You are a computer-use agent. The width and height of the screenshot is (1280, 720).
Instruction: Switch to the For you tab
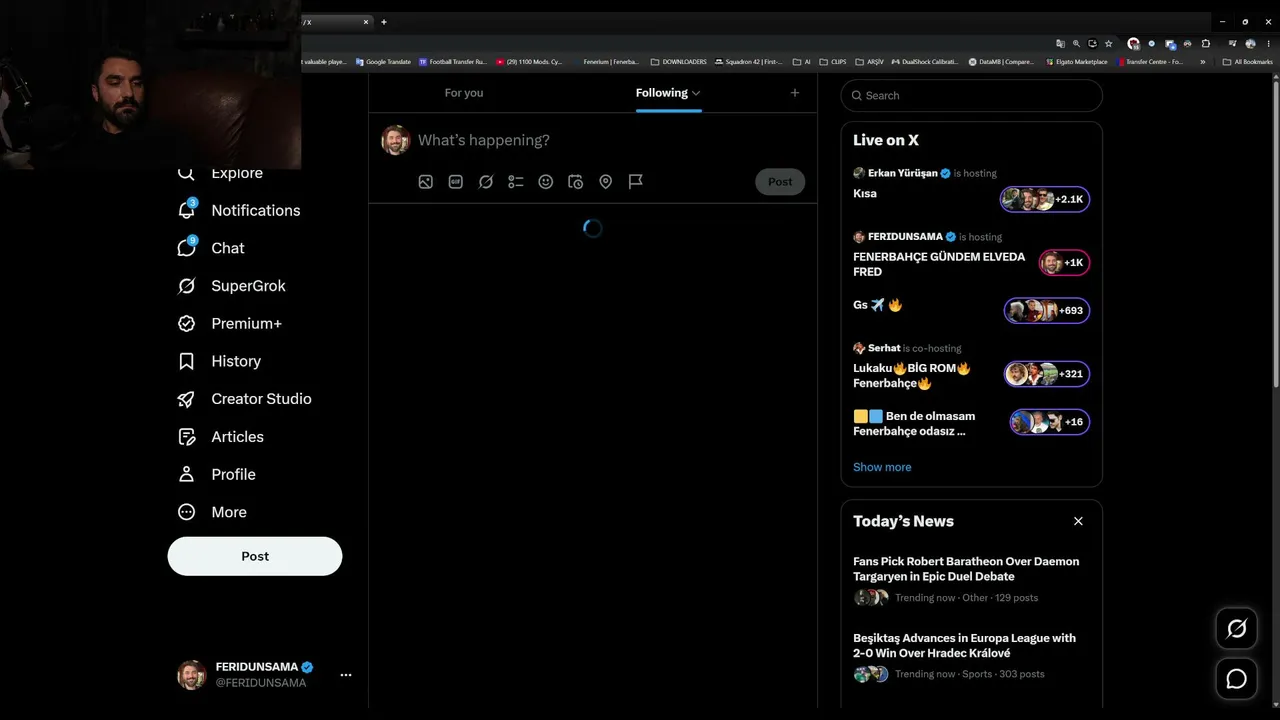pyautogui.click(x=464, y=93)
